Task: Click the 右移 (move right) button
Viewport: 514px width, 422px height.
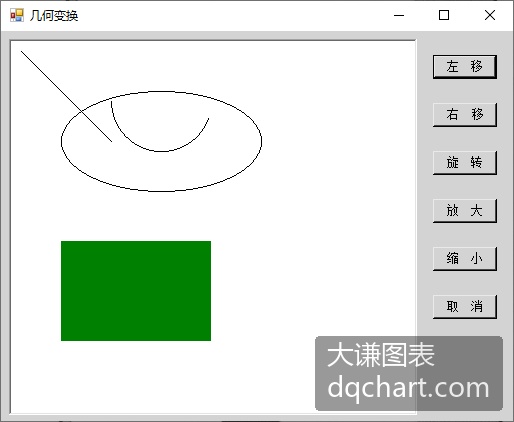Action: pyautogui.click(x=465, y=115)
